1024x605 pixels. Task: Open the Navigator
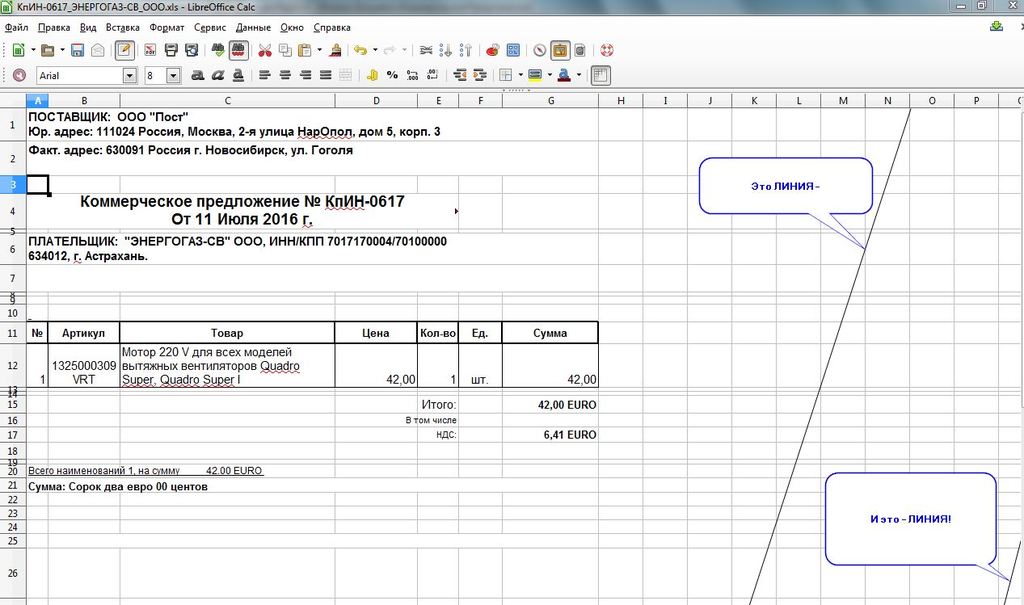pyautogui.click(x=539, y=50)
